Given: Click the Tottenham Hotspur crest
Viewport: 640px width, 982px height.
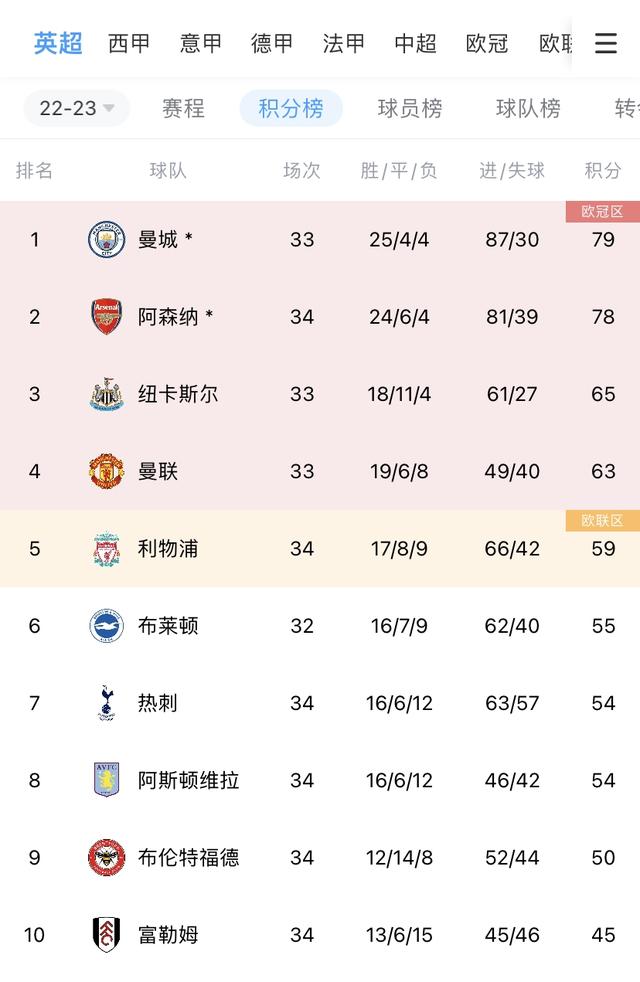Looking at the screenshot, I should (106, 703).
